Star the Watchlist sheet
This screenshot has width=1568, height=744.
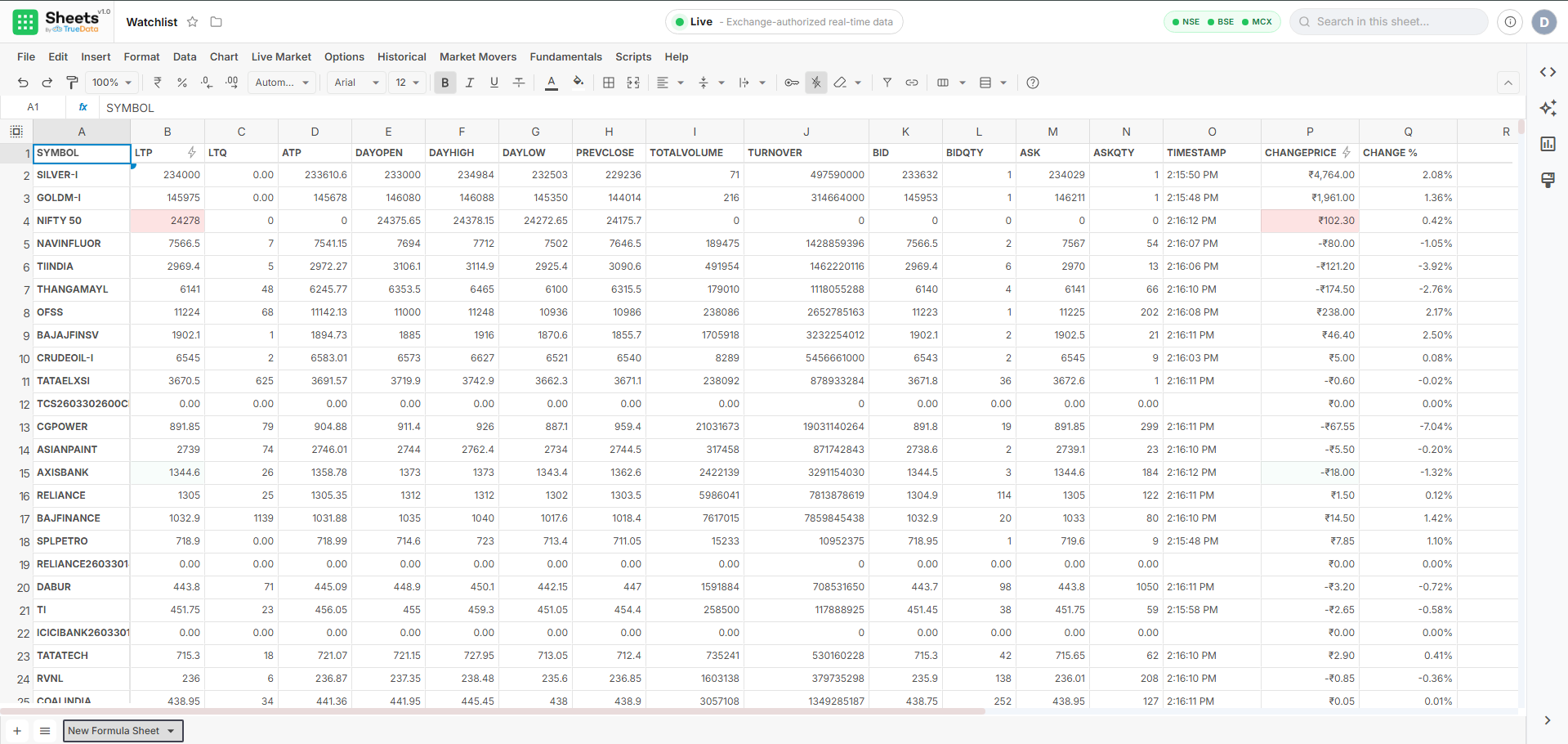click(x=193, y=22)
